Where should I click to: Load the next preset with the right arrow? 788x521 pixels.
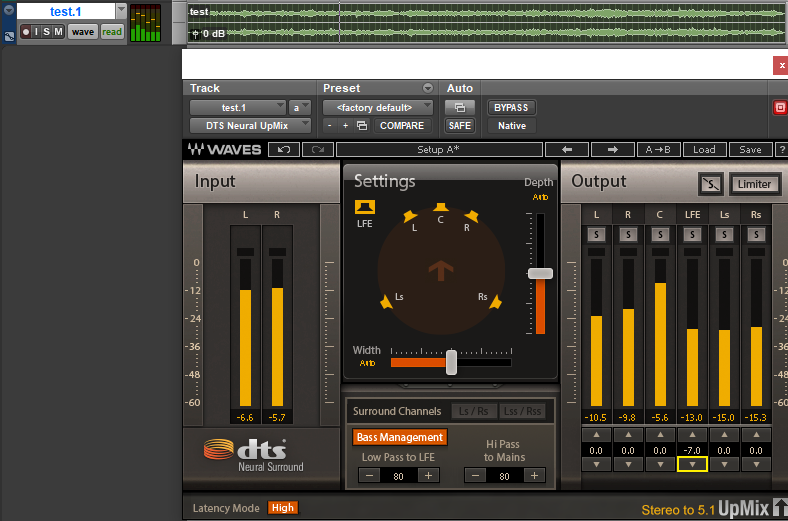click(x=612, y=149)
